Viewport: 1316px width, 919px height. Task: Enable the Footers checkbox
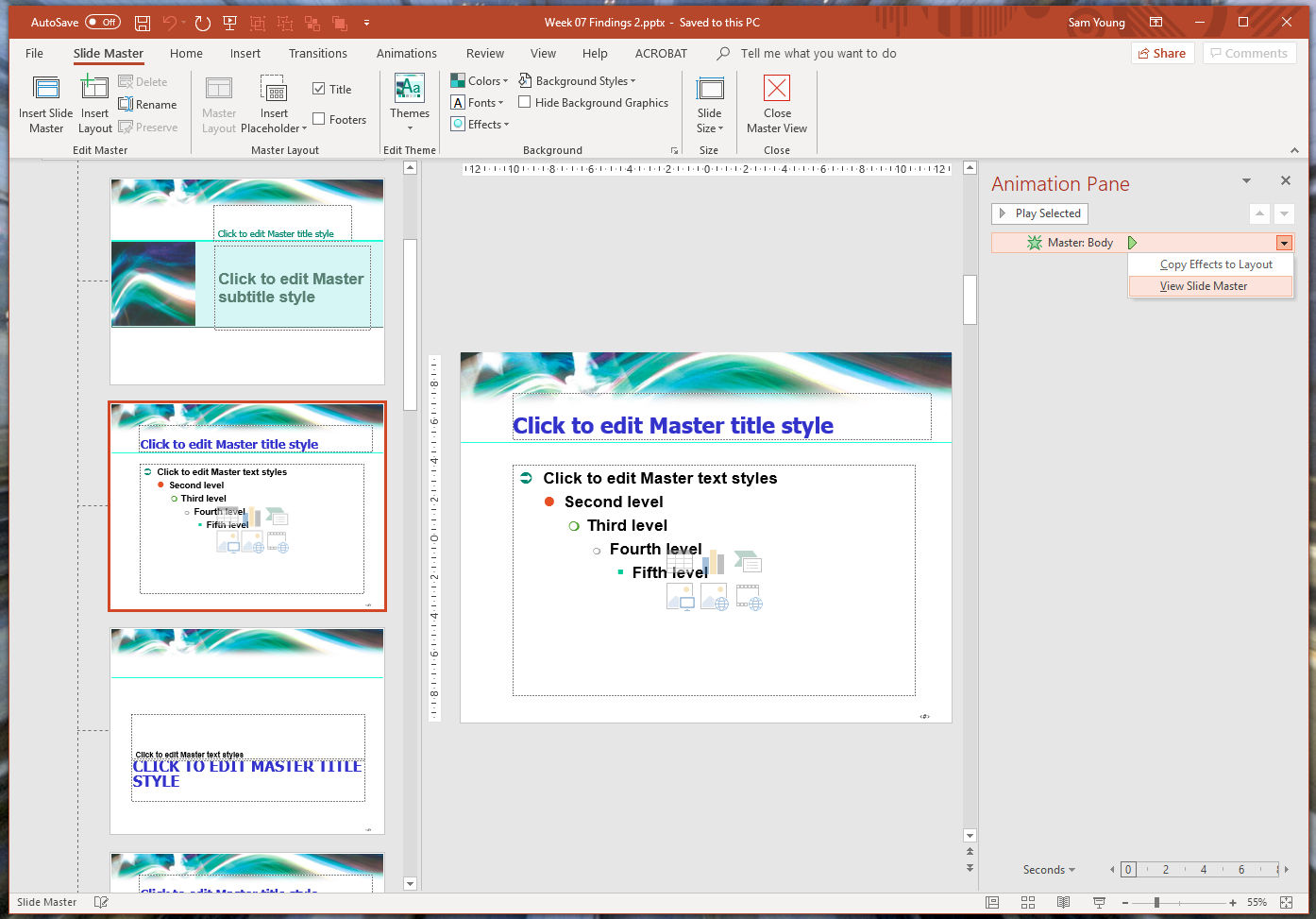(318, 118)
